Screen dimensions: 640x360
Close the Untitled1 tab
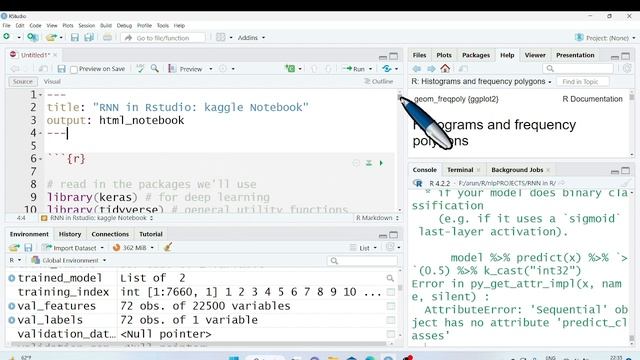(55, 55)
